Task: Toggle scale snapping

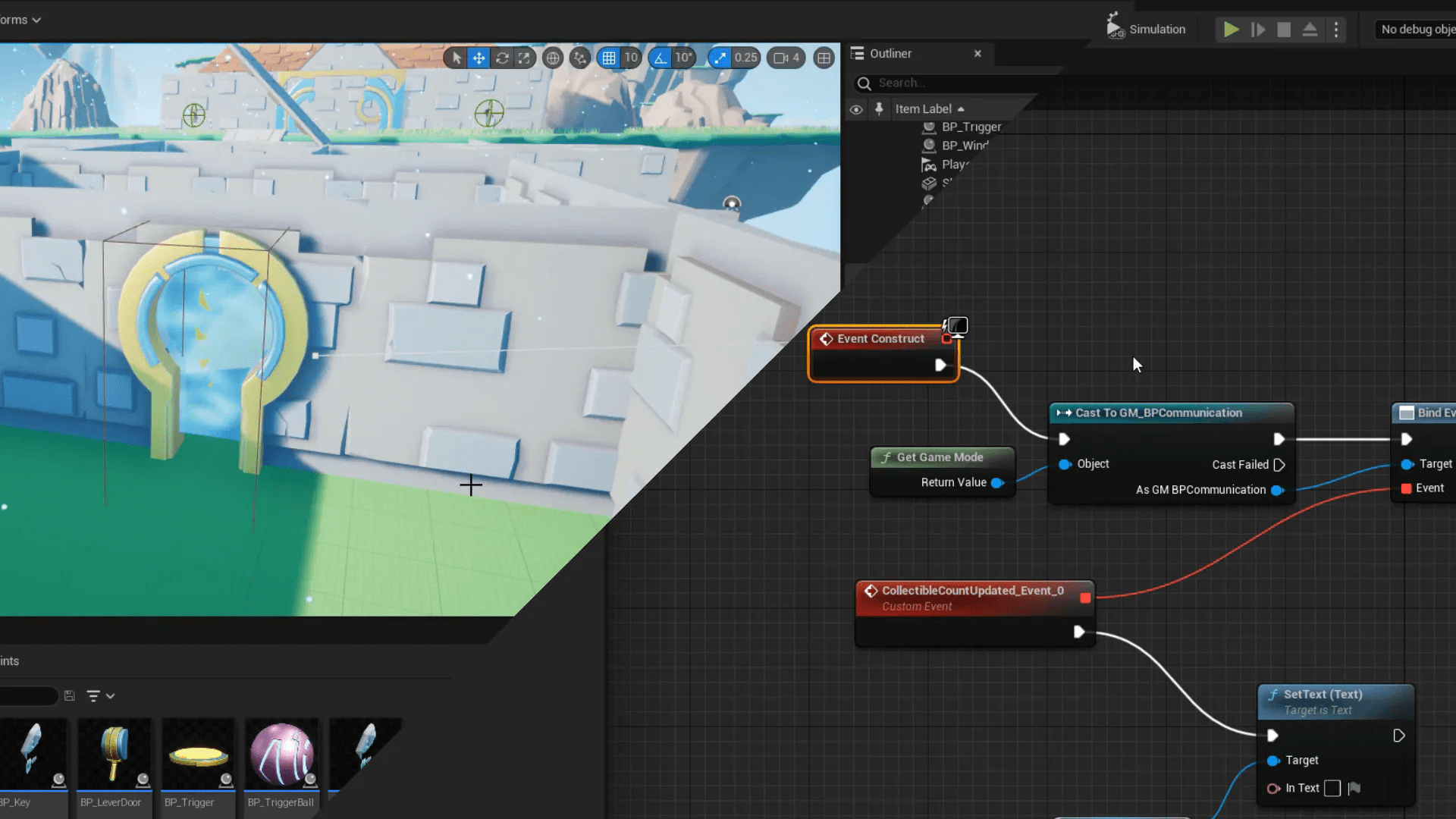Action: coord(720,58)
